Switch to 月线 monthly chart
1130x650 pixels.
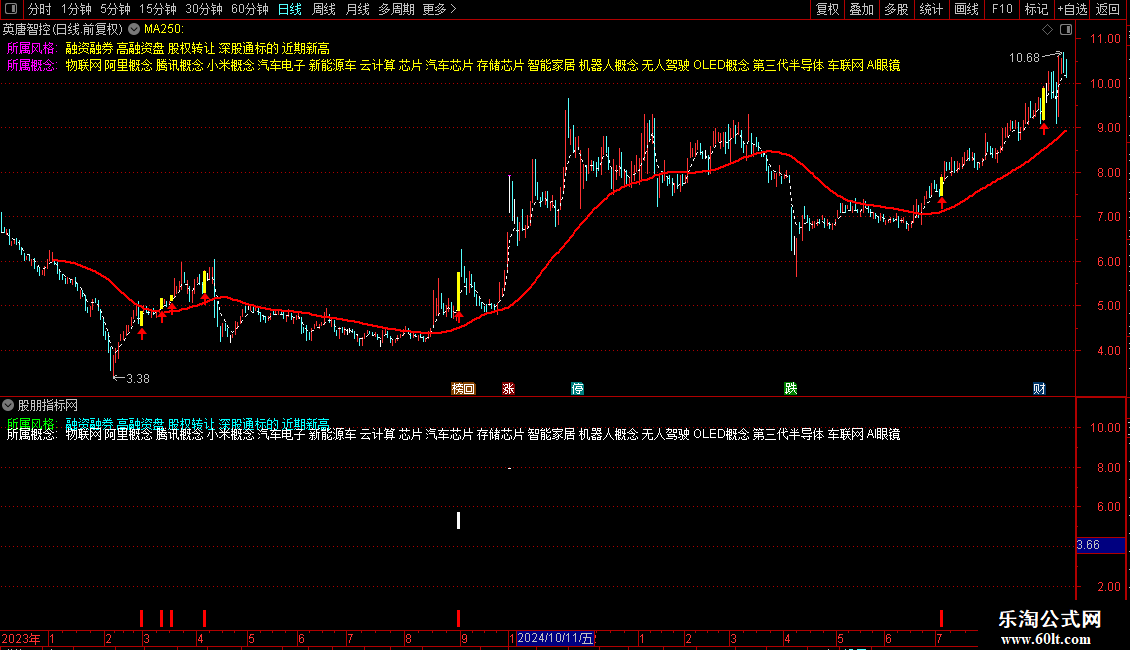pos(357,9)
